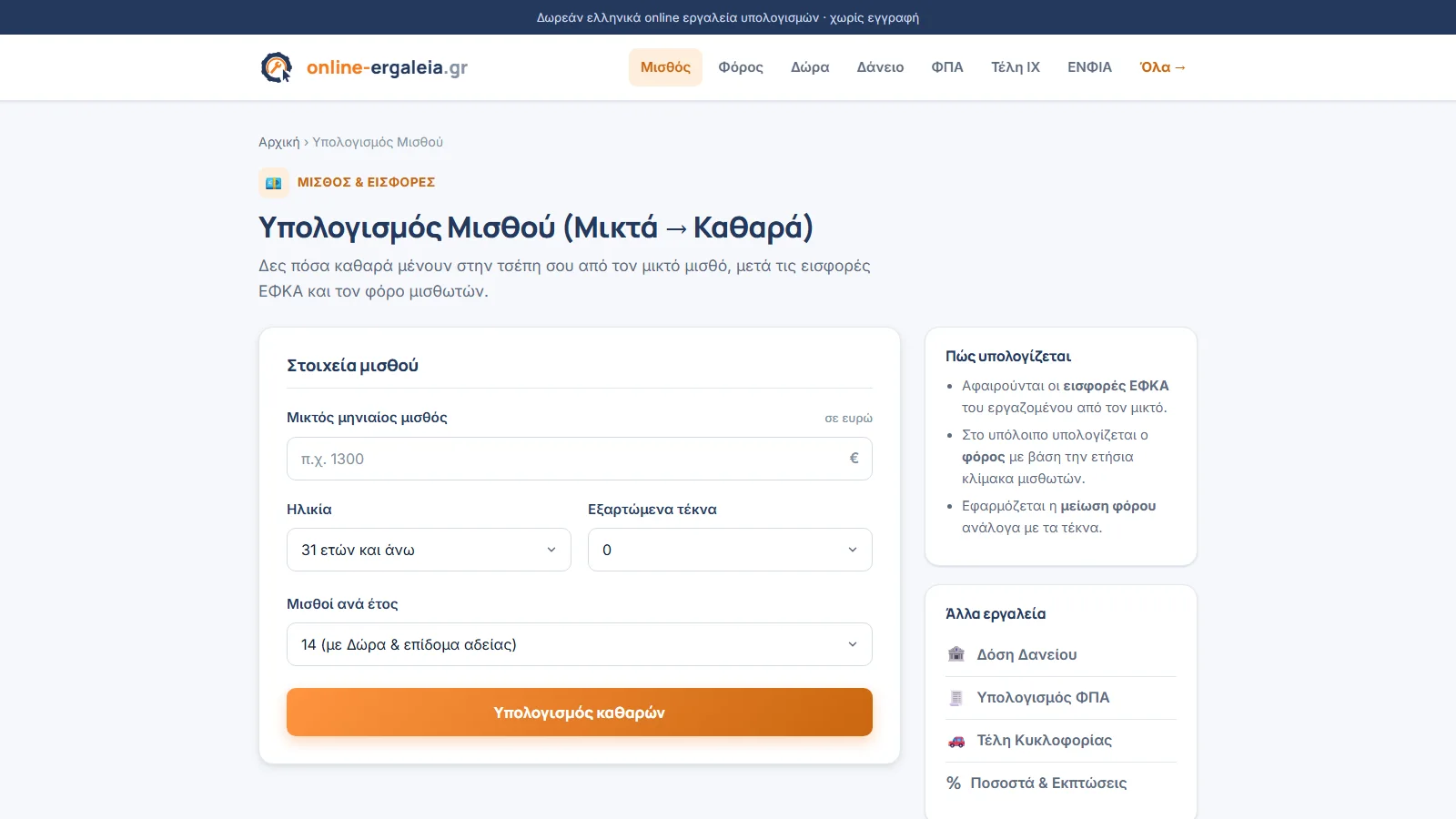
Task: Open the Δάνειο nav item
Action: 880,67
